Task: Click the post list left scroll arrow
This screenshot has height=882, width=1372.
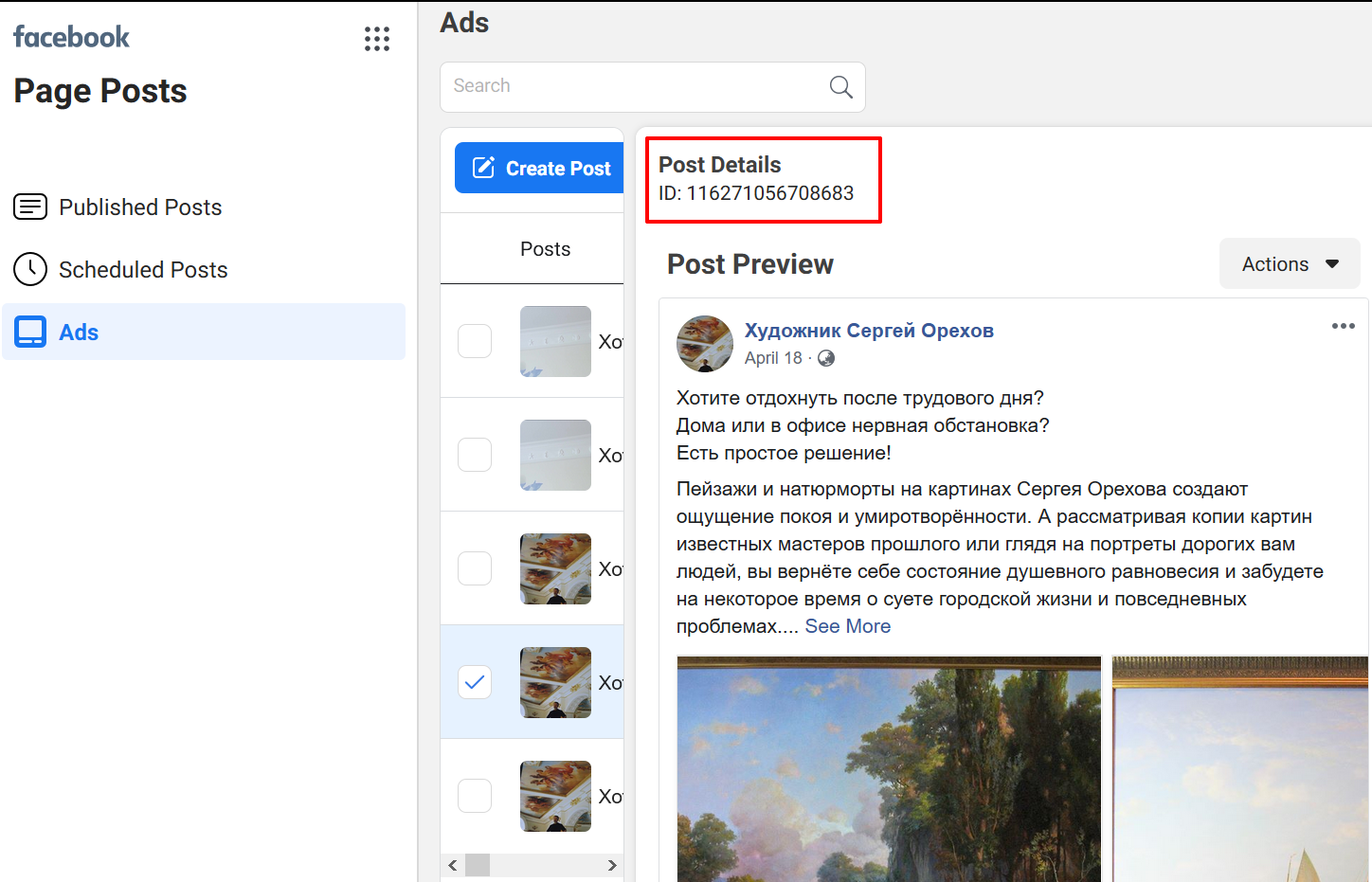Action: point(453,865)
